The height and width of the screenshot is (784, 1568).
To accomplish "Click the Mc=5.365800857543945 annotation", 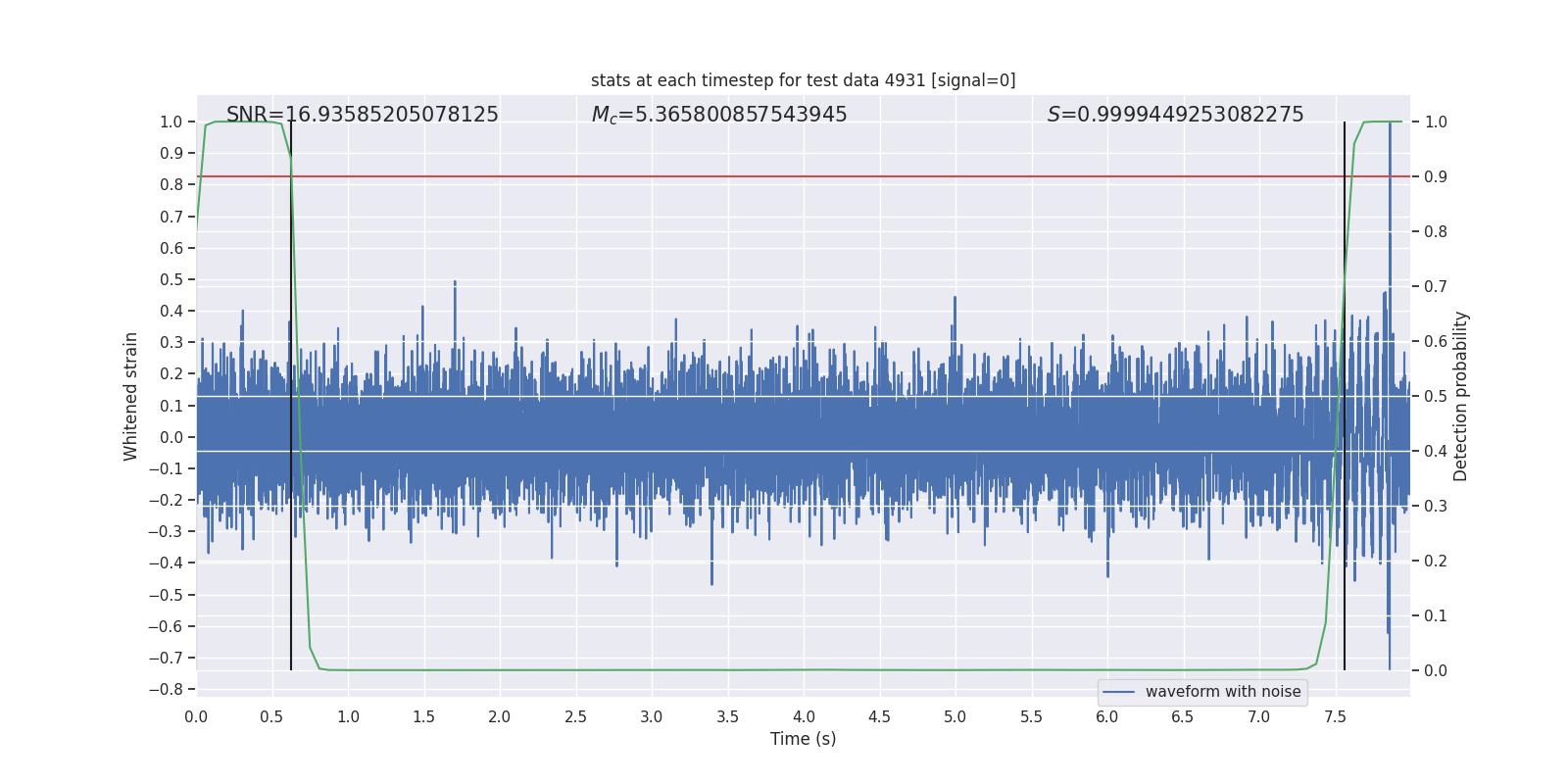I will [719, 115].
